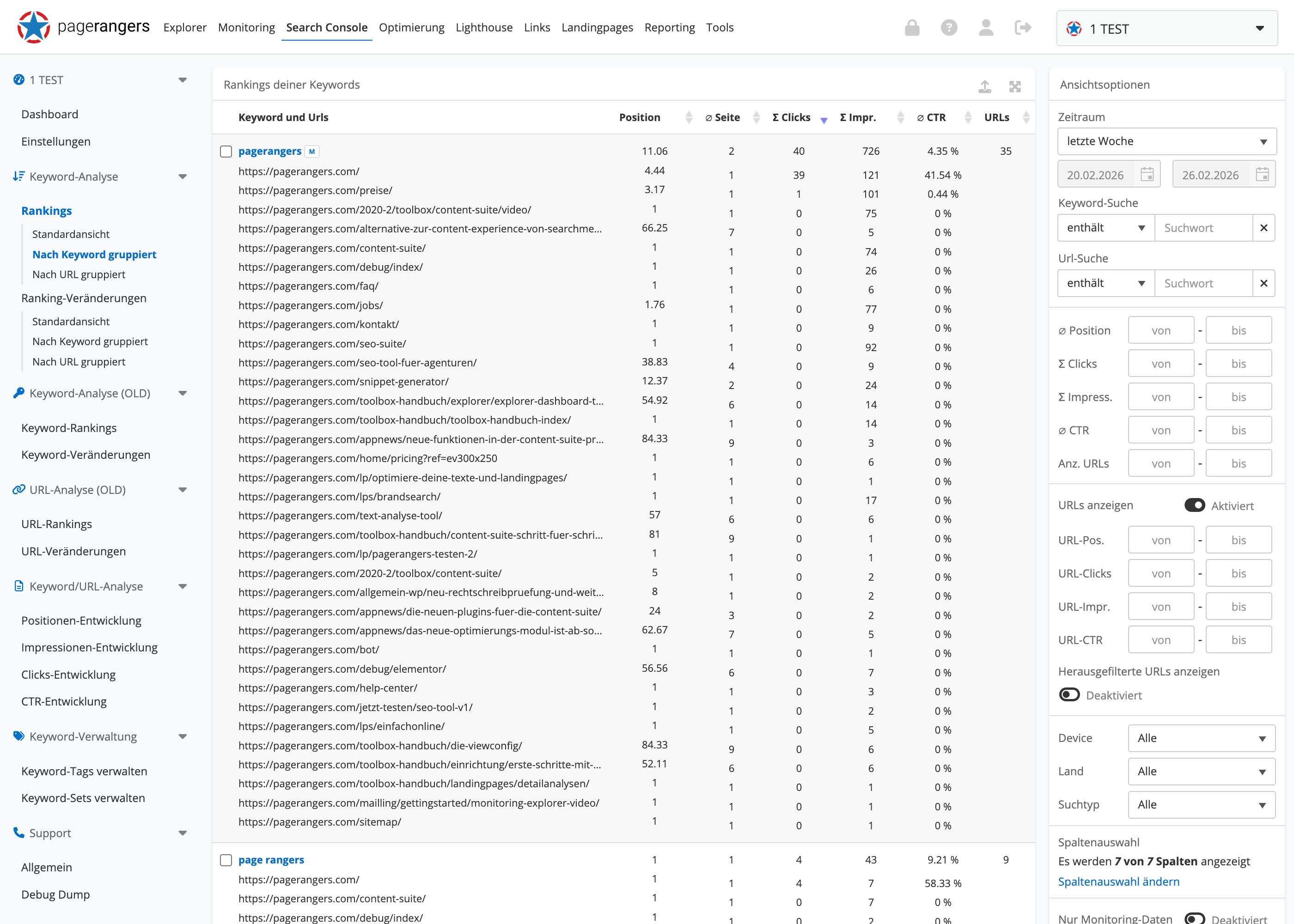Click the Suchwort input under Url-Suche
This screenshot has height=924, width=1294.
[1203, 283]
